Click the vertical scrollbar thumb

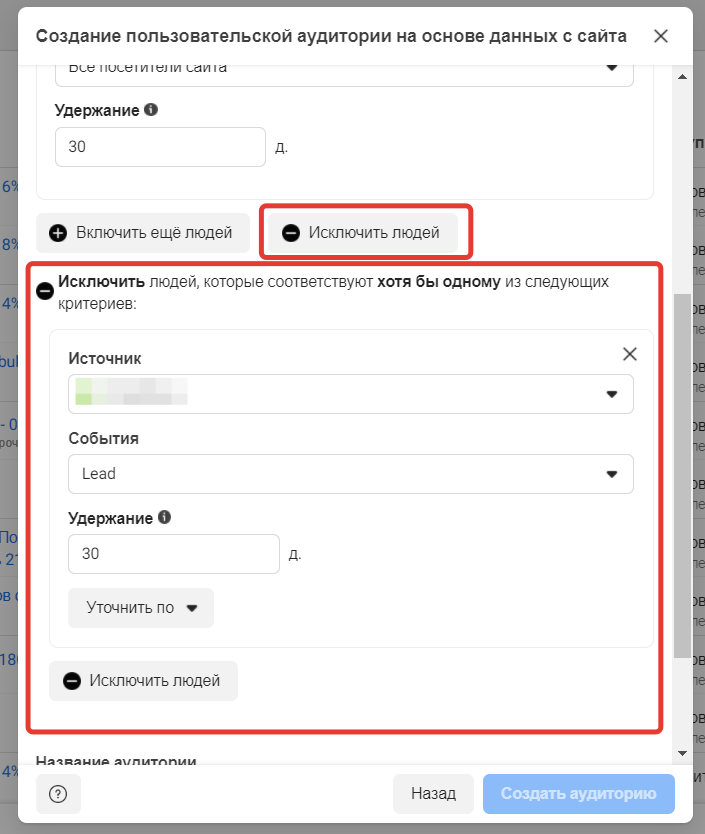(x=683, y=475)
